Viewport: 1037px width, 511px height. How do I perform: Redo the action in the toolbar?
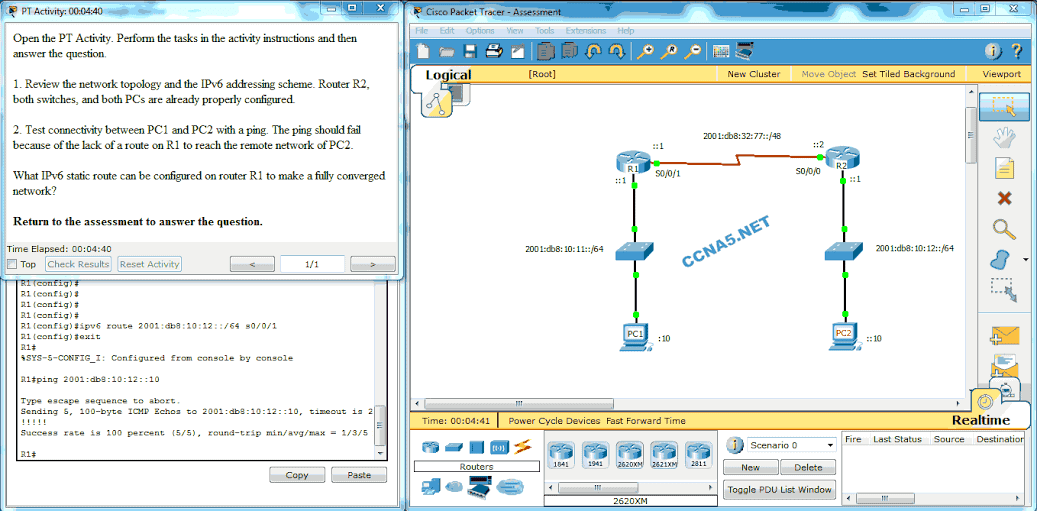pos(616,52)
